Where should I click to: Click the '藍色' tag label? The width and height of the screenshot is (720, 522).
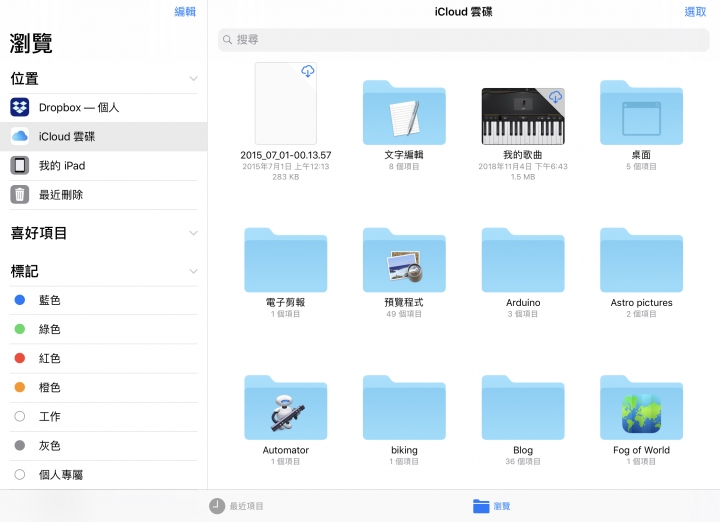[x=50, y=300]
